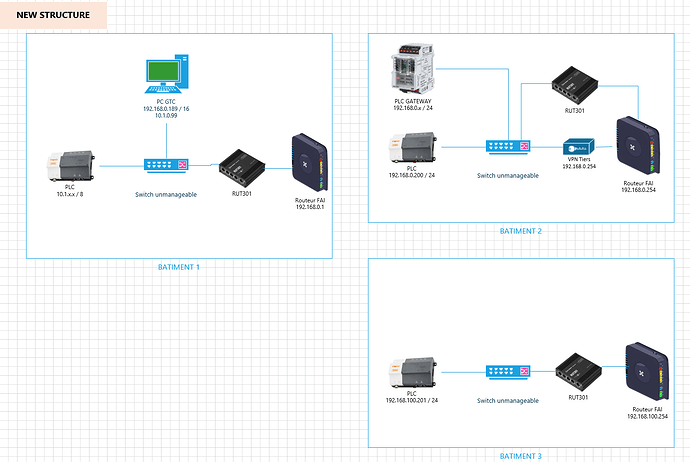690x462 pixels.
Task: Select Routeur FAI 192.168.0.1 icon
Action: click(307, 161)
